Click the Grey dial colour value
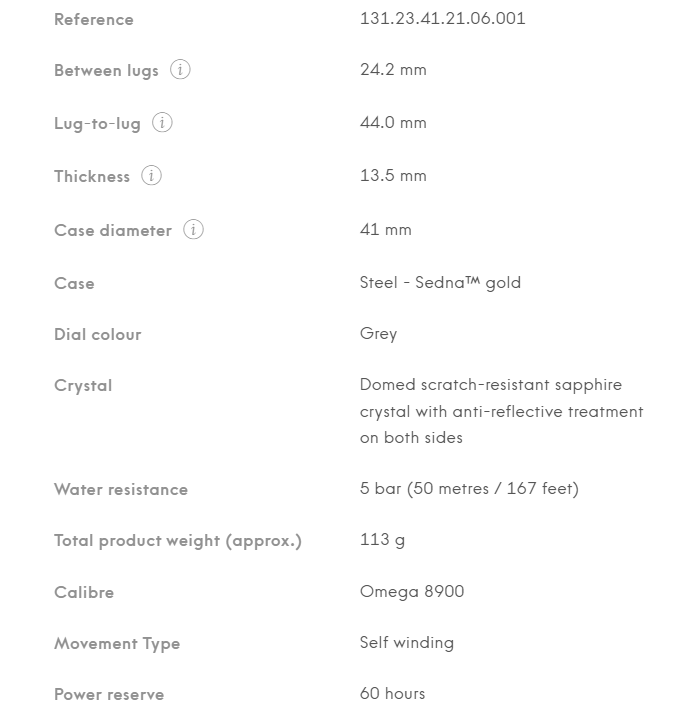689x714 pixels. [378, 334]
